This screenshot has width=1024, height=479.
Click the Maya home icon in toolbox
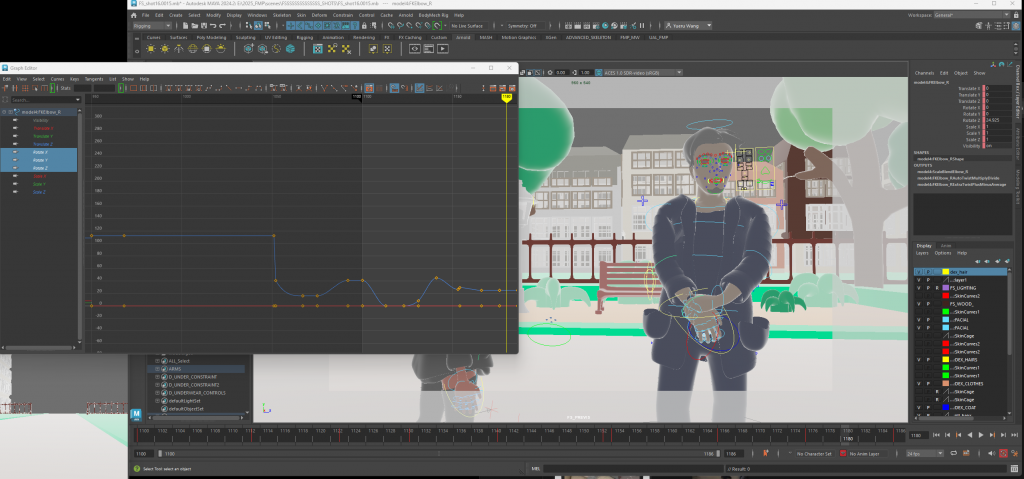[137, 412]
